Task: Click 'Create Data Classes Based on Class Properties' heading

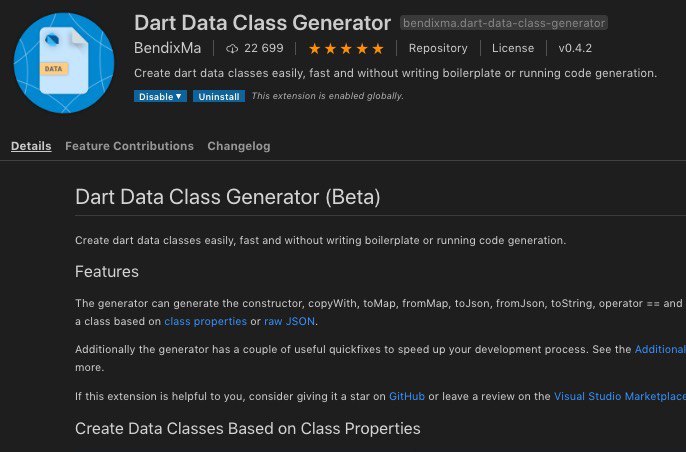Action: [x=248, y=429]
